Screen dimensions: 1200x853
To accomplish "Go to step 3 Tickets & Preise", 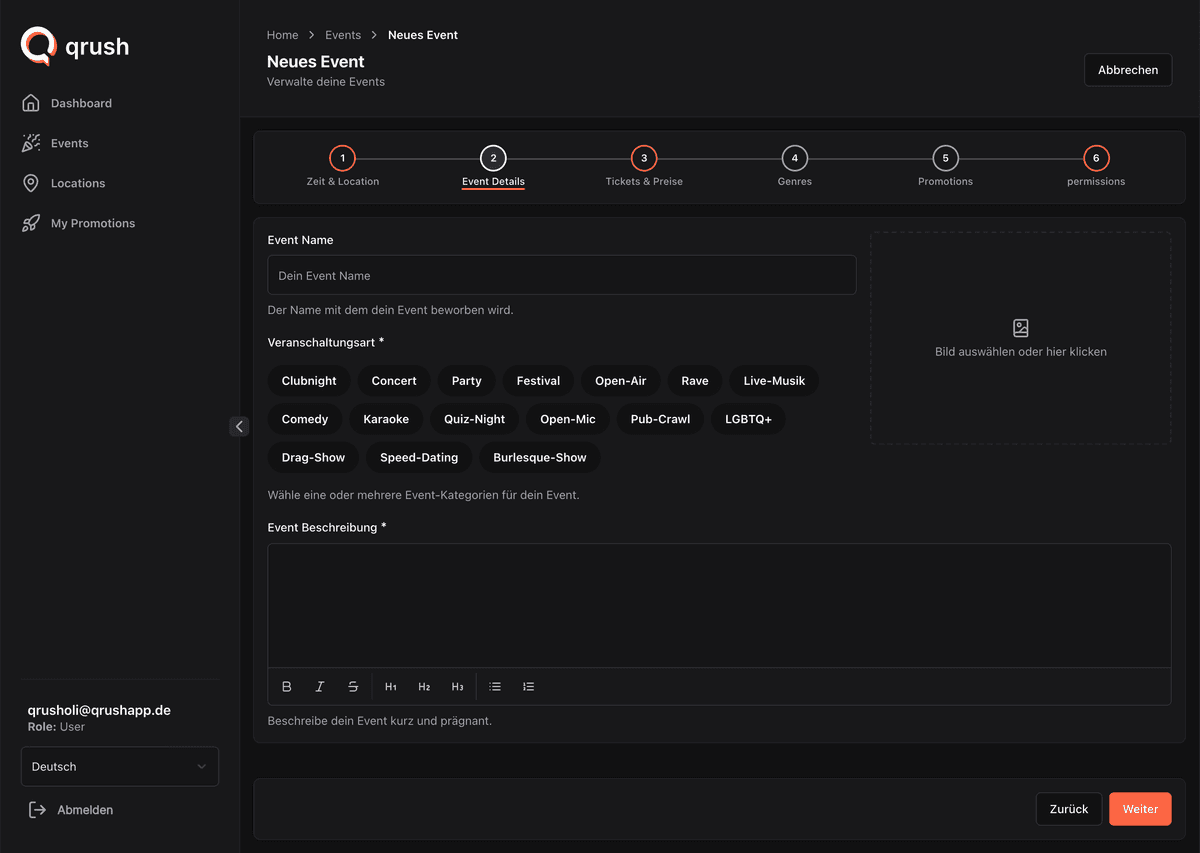I will [644, 167].
